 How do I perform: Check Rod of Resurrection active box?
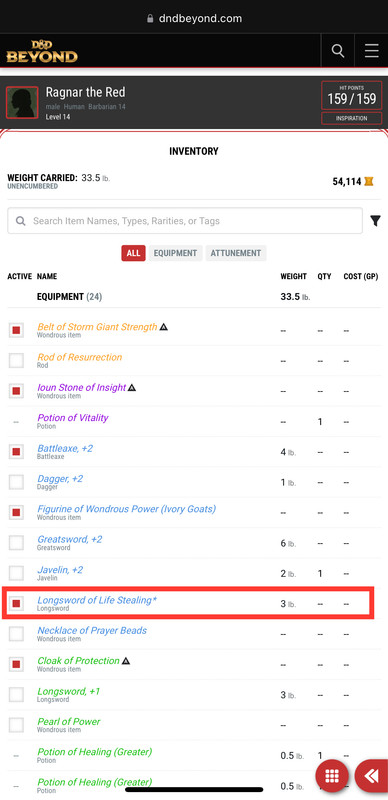click(16, 361)
